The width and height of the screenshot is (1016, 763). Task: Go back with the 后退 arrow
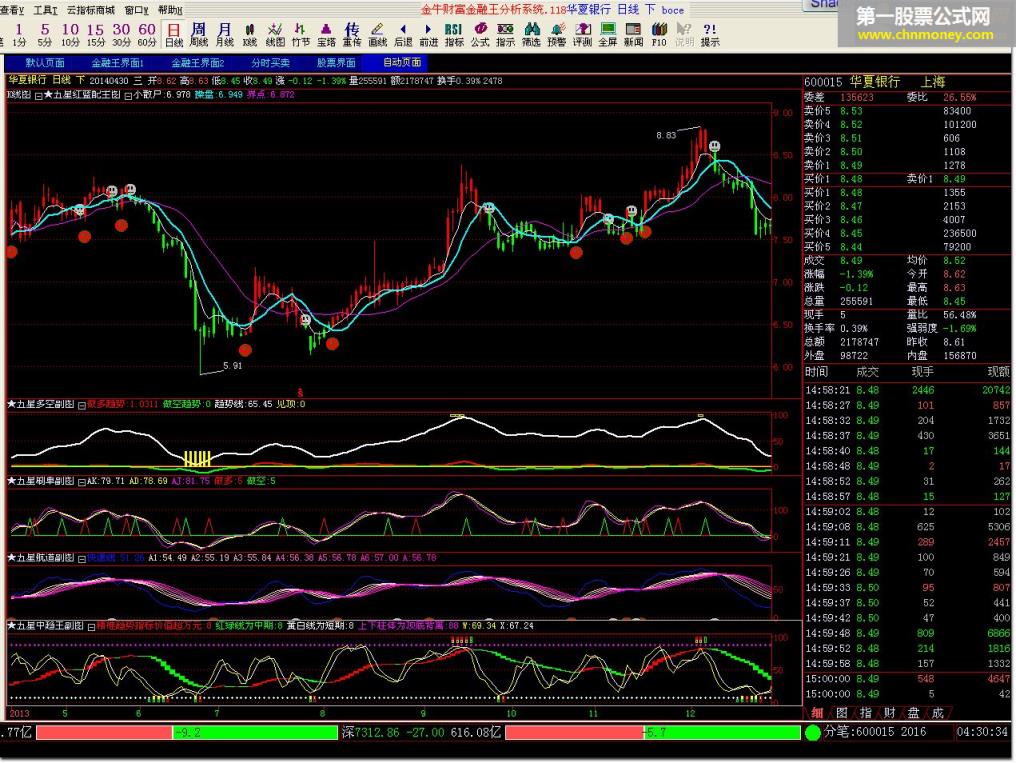click(403, 34)
